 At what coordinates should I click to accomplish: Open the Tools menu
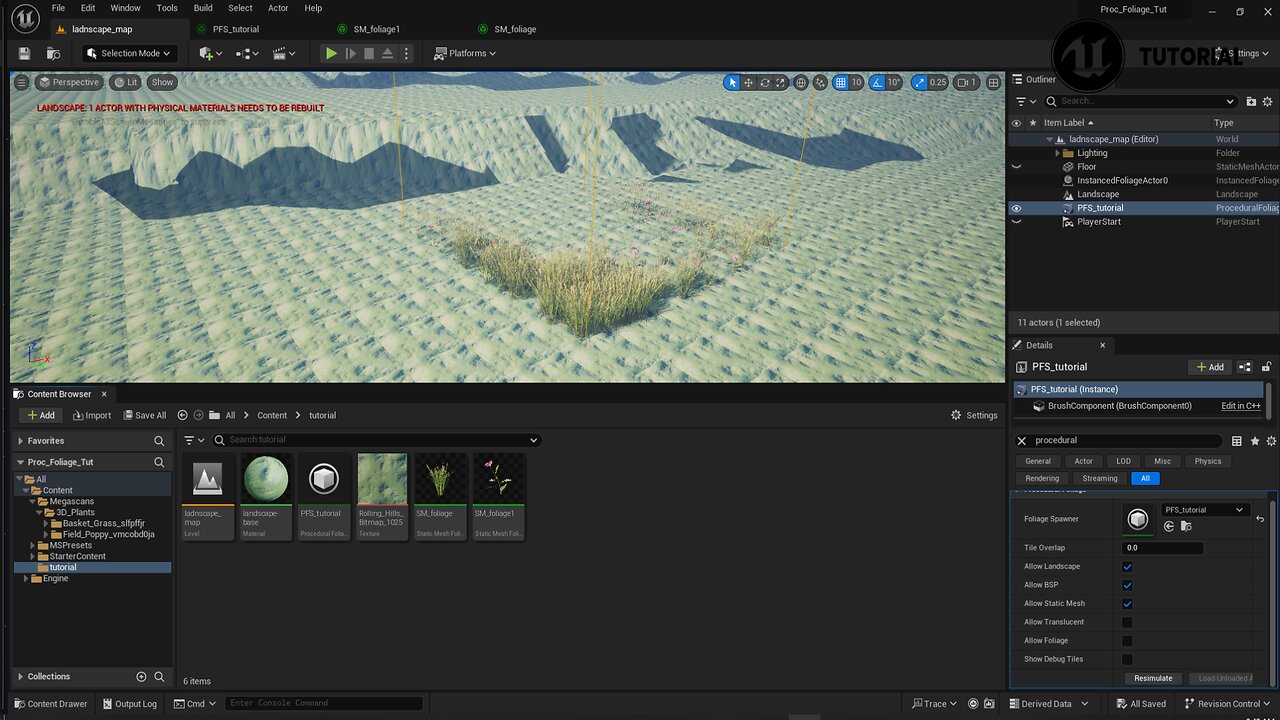pos(167,8)
